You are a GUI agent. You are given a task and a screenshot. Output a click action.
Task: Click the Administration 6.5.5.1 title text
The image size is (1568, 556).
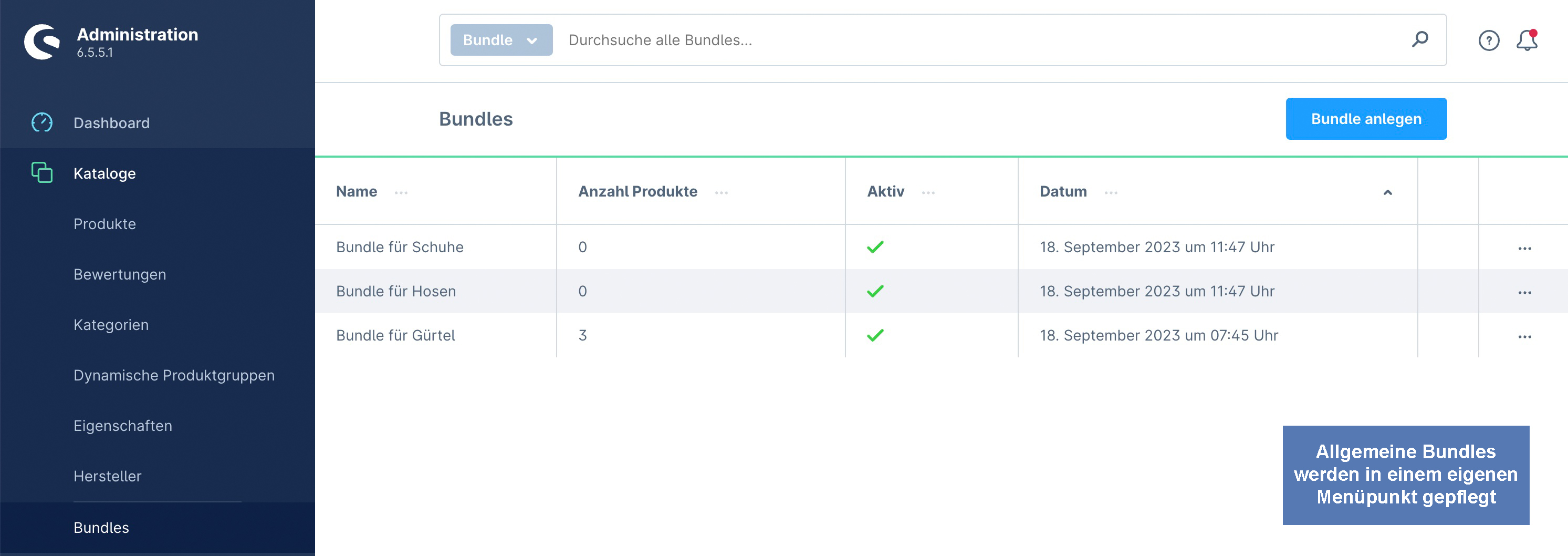click(137, 42)
